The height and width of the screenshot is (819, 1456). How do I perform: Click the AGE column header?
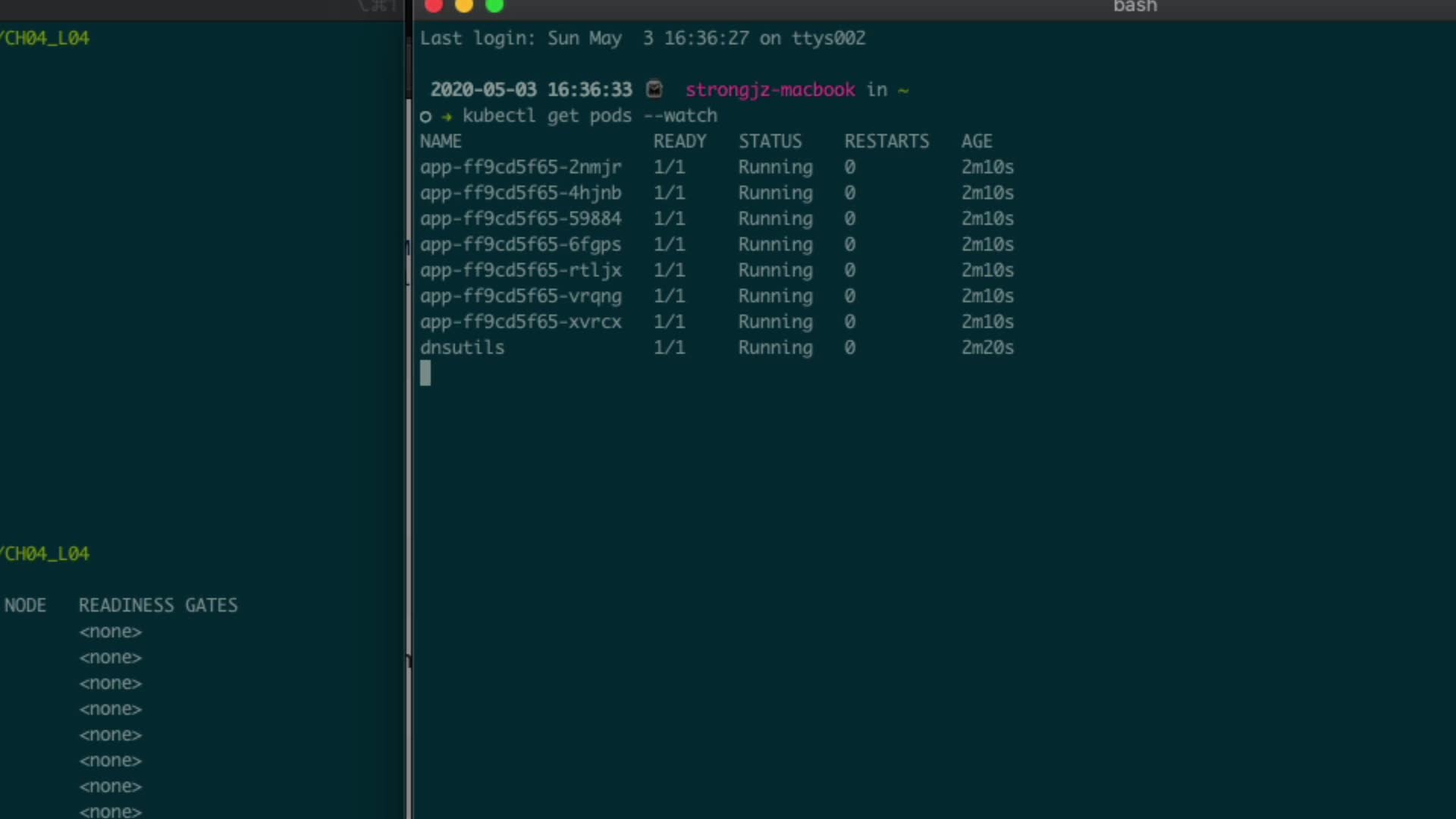[x=976, y=141]
